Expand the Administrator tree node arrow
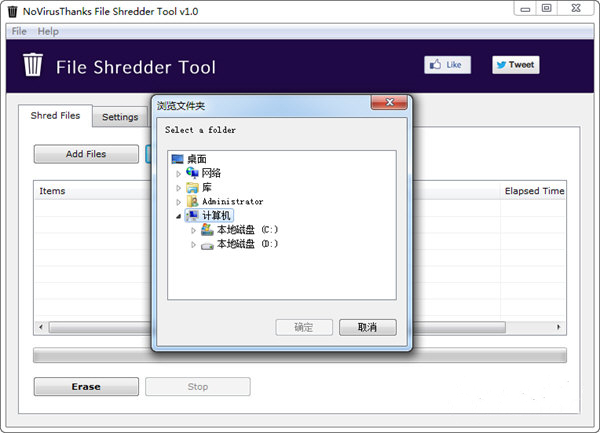Image resolution: width=600 pixels, height=433 pixels. pyautogui.click(x=179, y=201)
